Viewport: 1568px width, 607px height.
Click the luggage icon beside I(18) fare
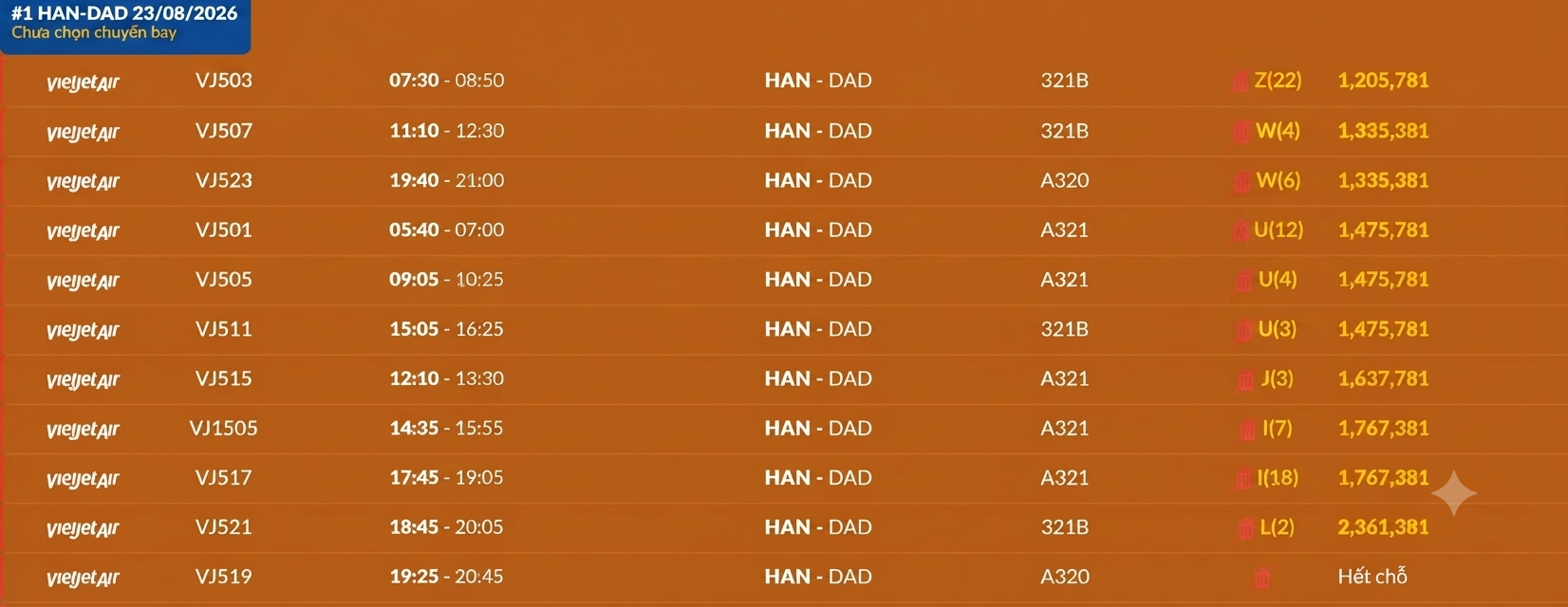[1243, 479]
